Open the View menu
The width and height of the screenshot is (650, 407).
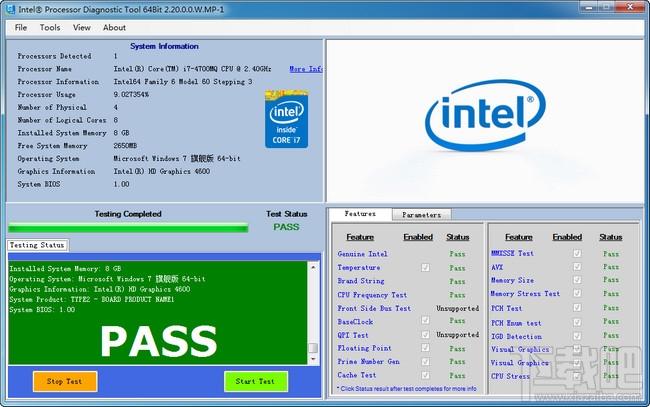coord(82,27)
